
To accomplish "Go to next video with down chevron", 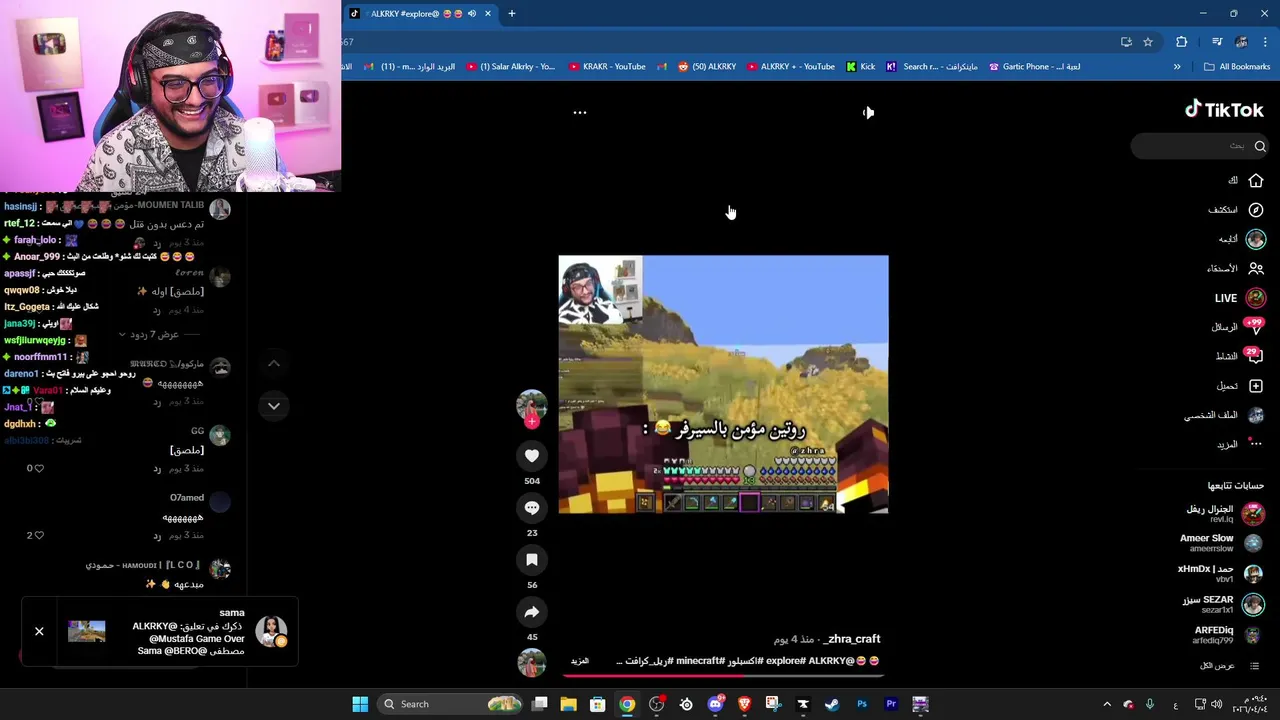I will tap(274, 406).
